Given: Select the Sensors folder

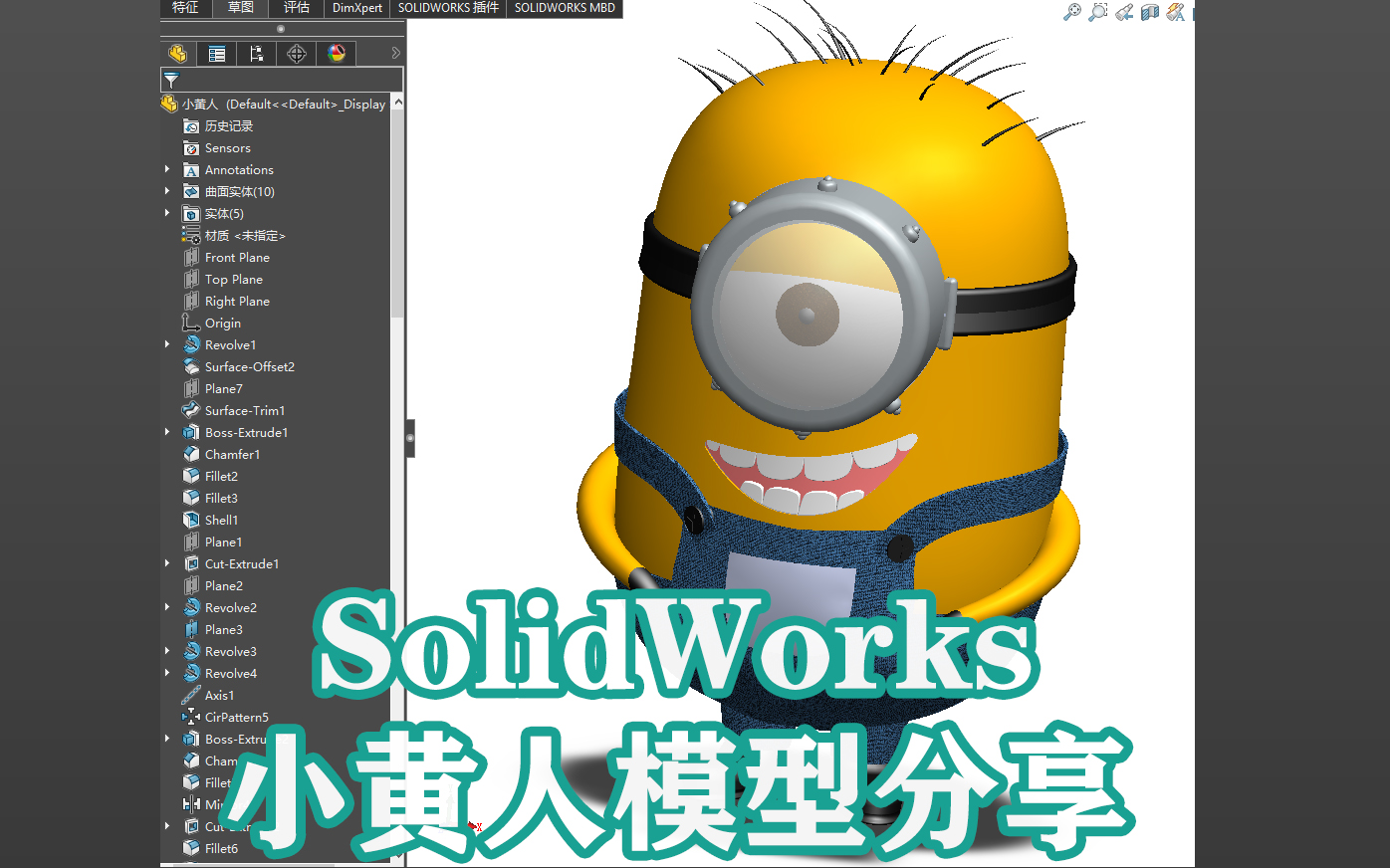Looking at the screenshot, I should click(228, 148).
